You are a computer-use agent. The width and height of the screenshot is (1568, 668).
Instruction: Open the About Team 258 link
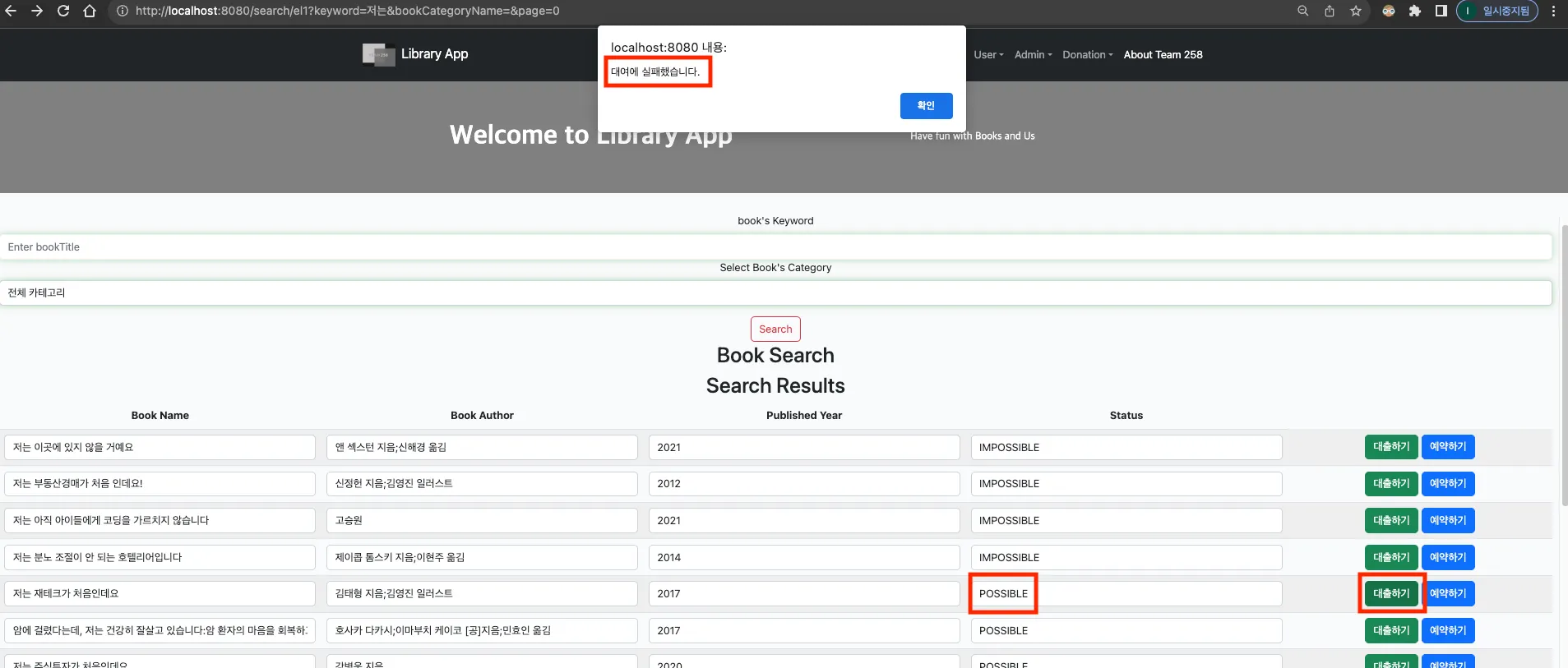1163,55
